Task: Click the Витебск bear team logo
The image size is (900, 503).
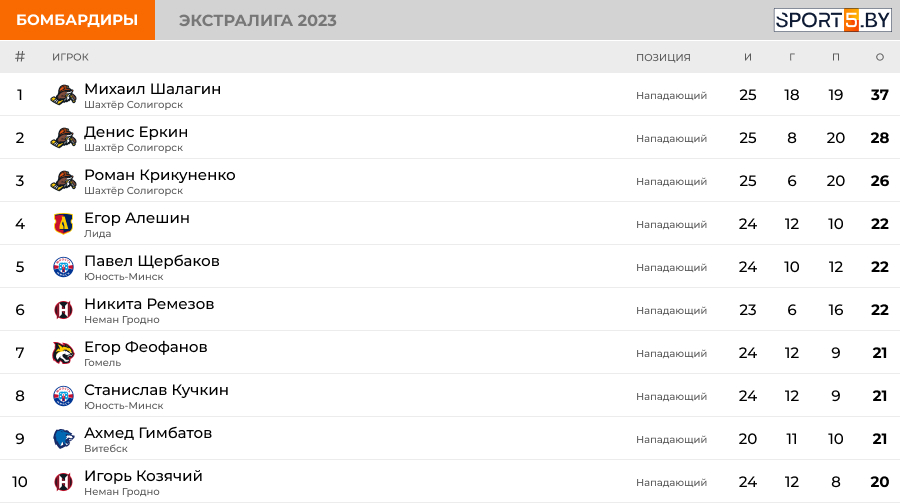Action: tap(63, 439)
